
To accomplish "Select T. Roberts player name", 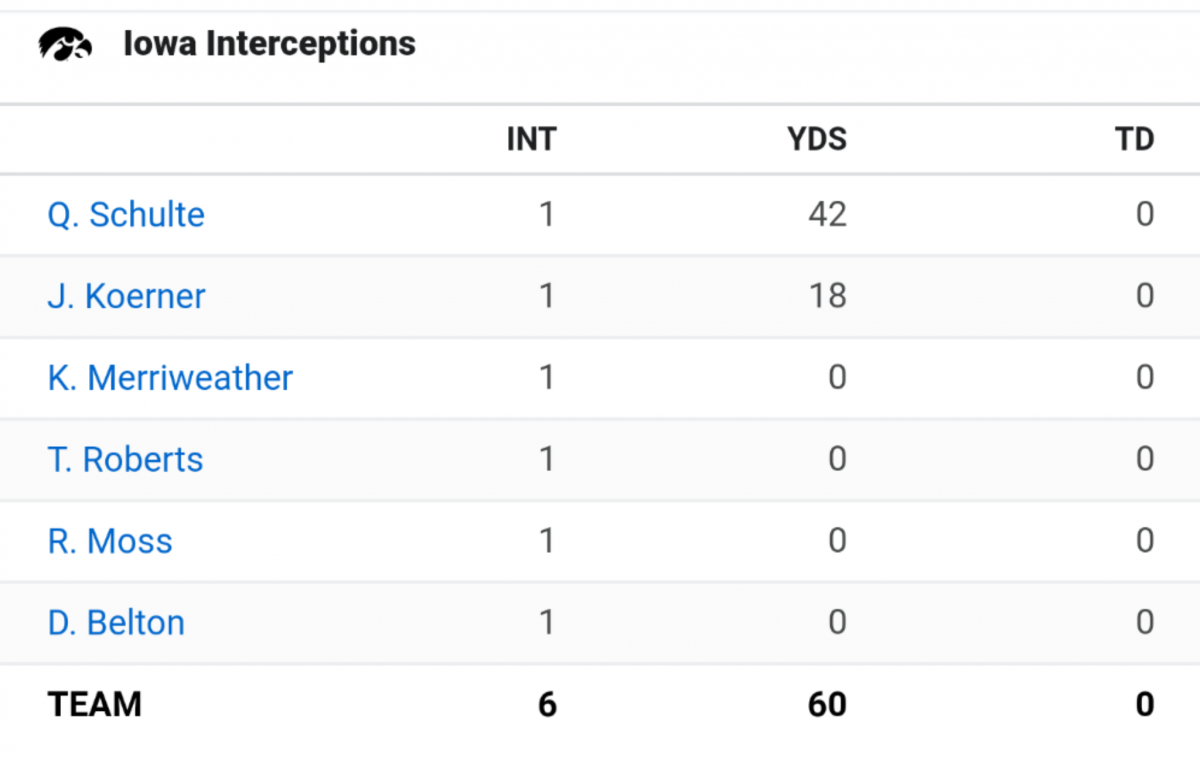I will pos(125,460).
